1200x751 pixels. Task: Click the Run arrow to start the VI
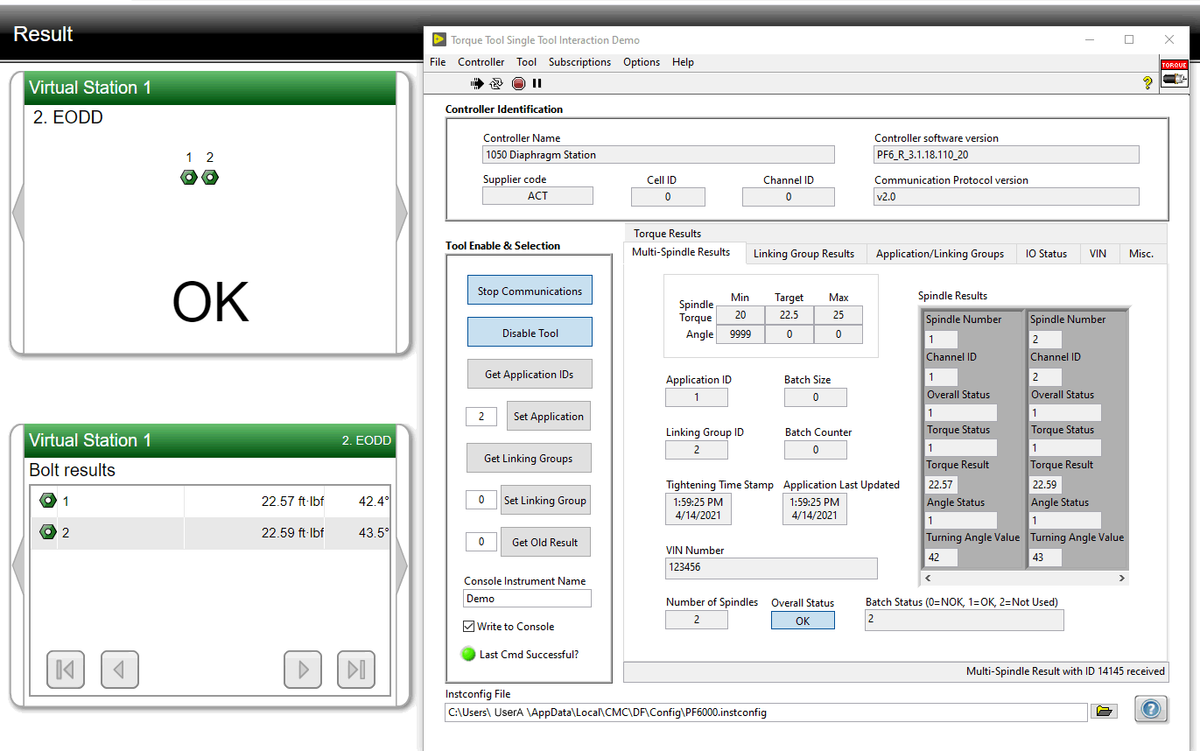pos(477,83)
